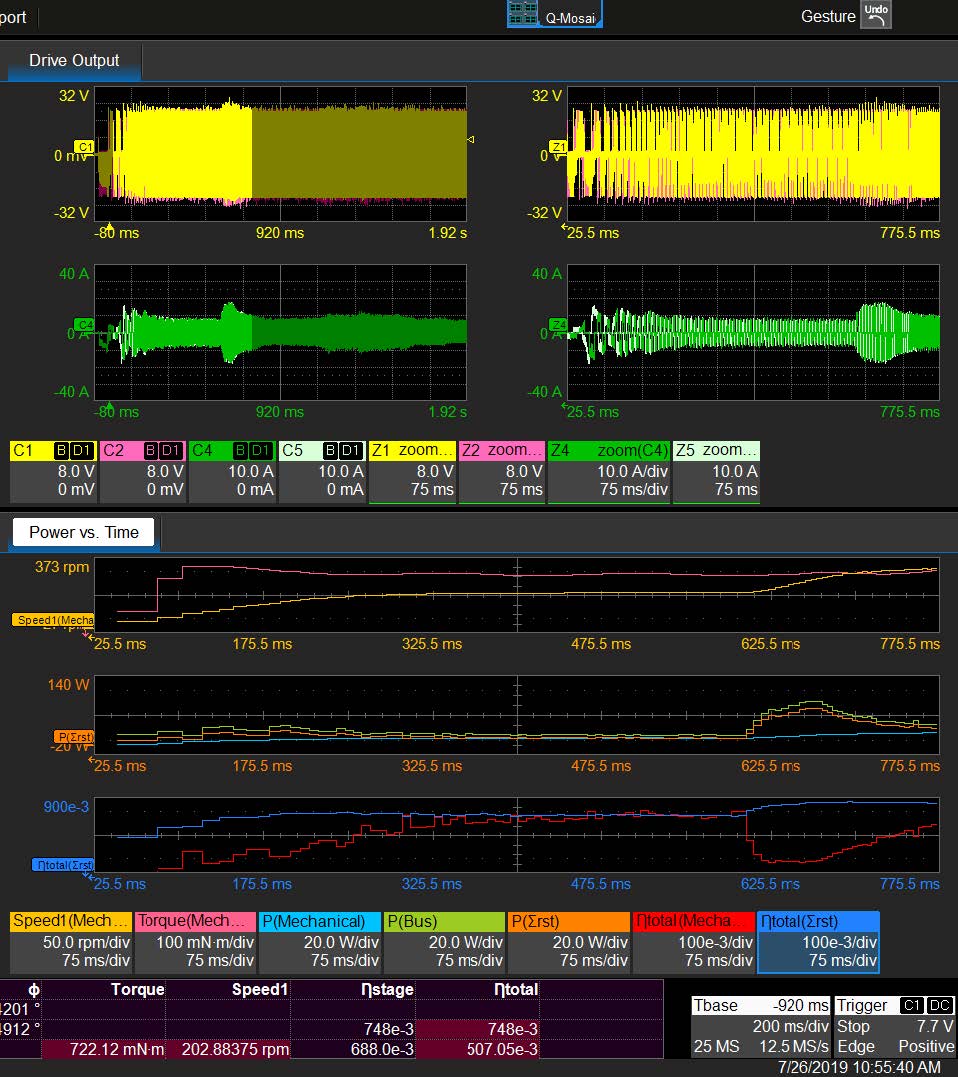The width and height of the screenshot is (958, 1077).
Task: Click the trigger level indicator beside the C1 grid
Action: coord(471,139)
